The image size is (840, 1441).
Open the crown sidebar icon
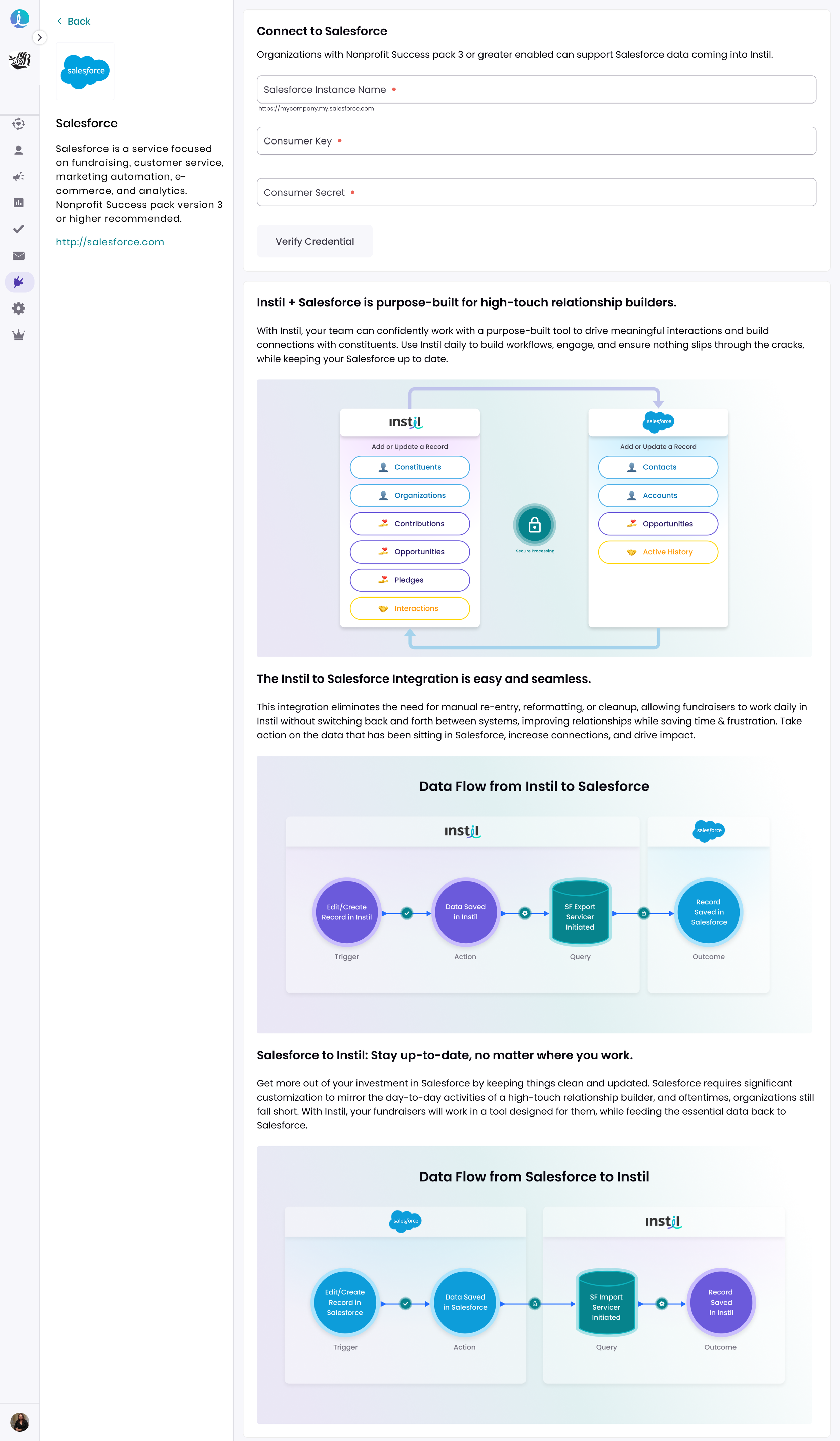19,335
